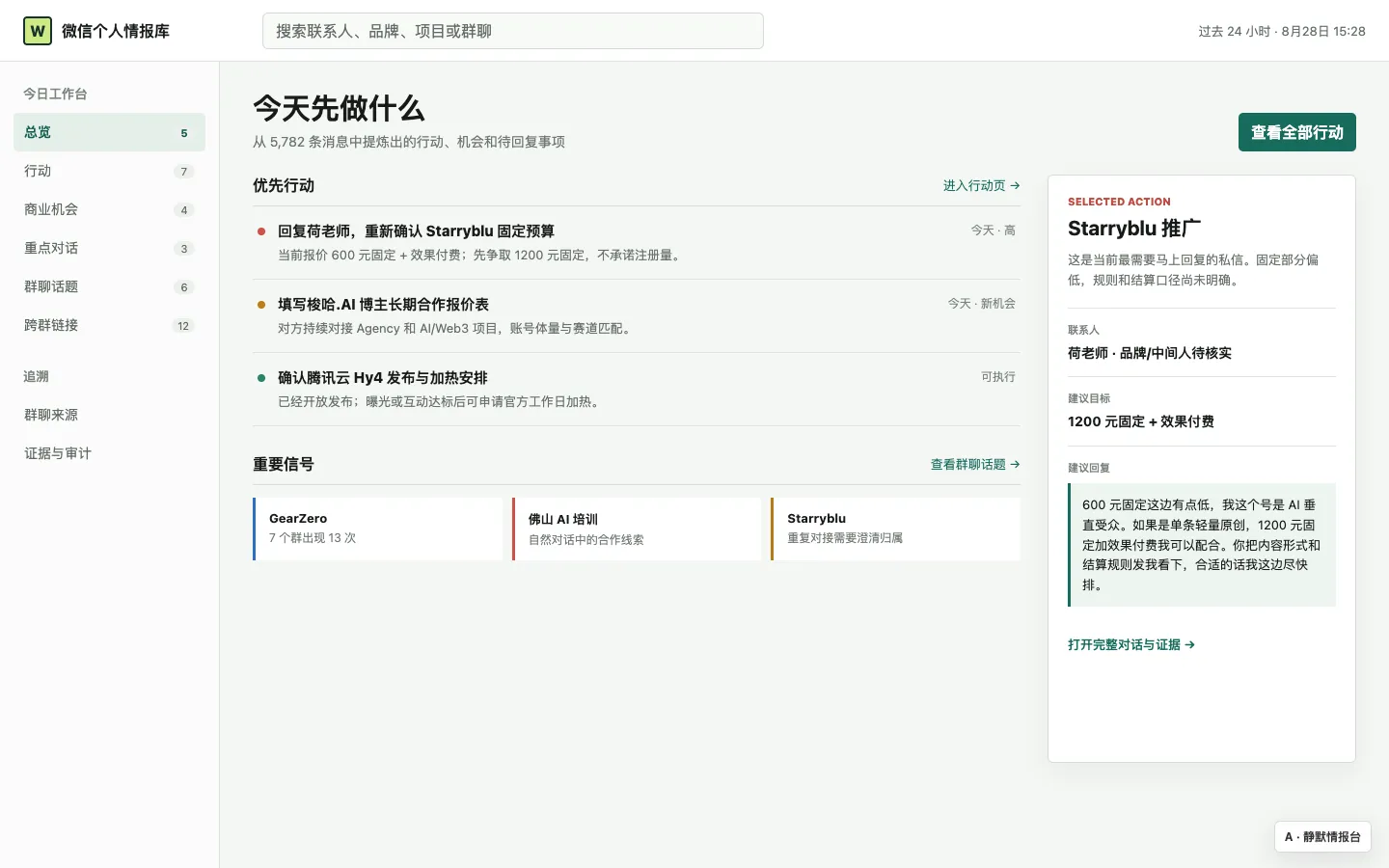Viewport: 1389px width, 868px height.
Task: Click the 过去 24 小时 time range label
Action: pos(1282,31)
